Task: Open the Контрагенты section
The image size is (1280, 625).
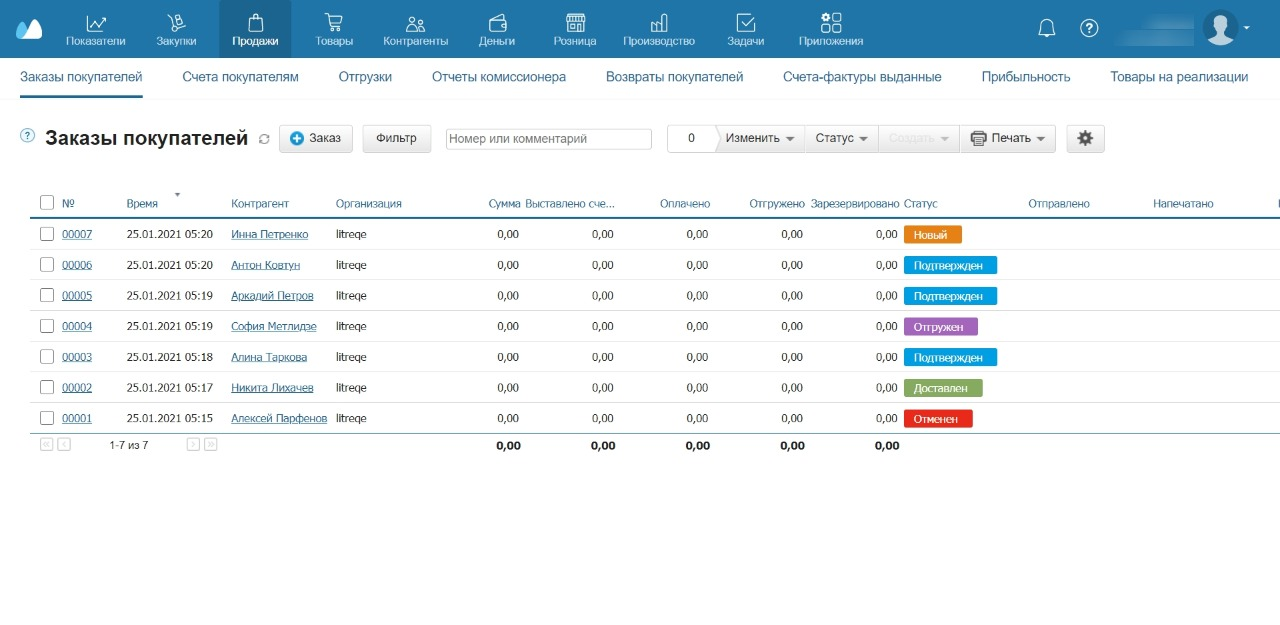Action: coord(416,29)
